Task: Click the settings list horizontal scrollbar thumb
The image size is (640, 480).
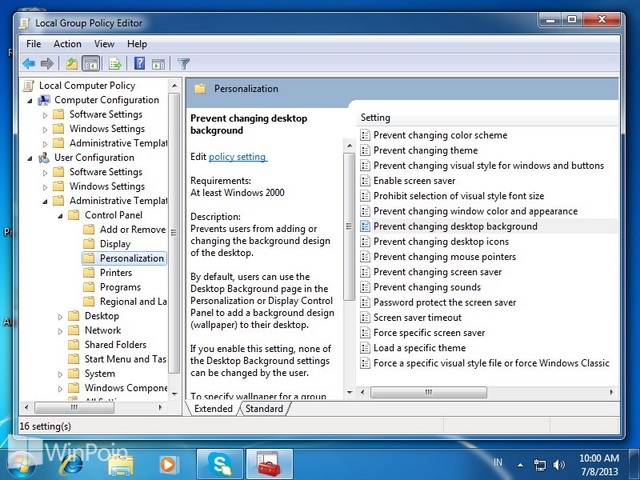Action: (428, 392)
